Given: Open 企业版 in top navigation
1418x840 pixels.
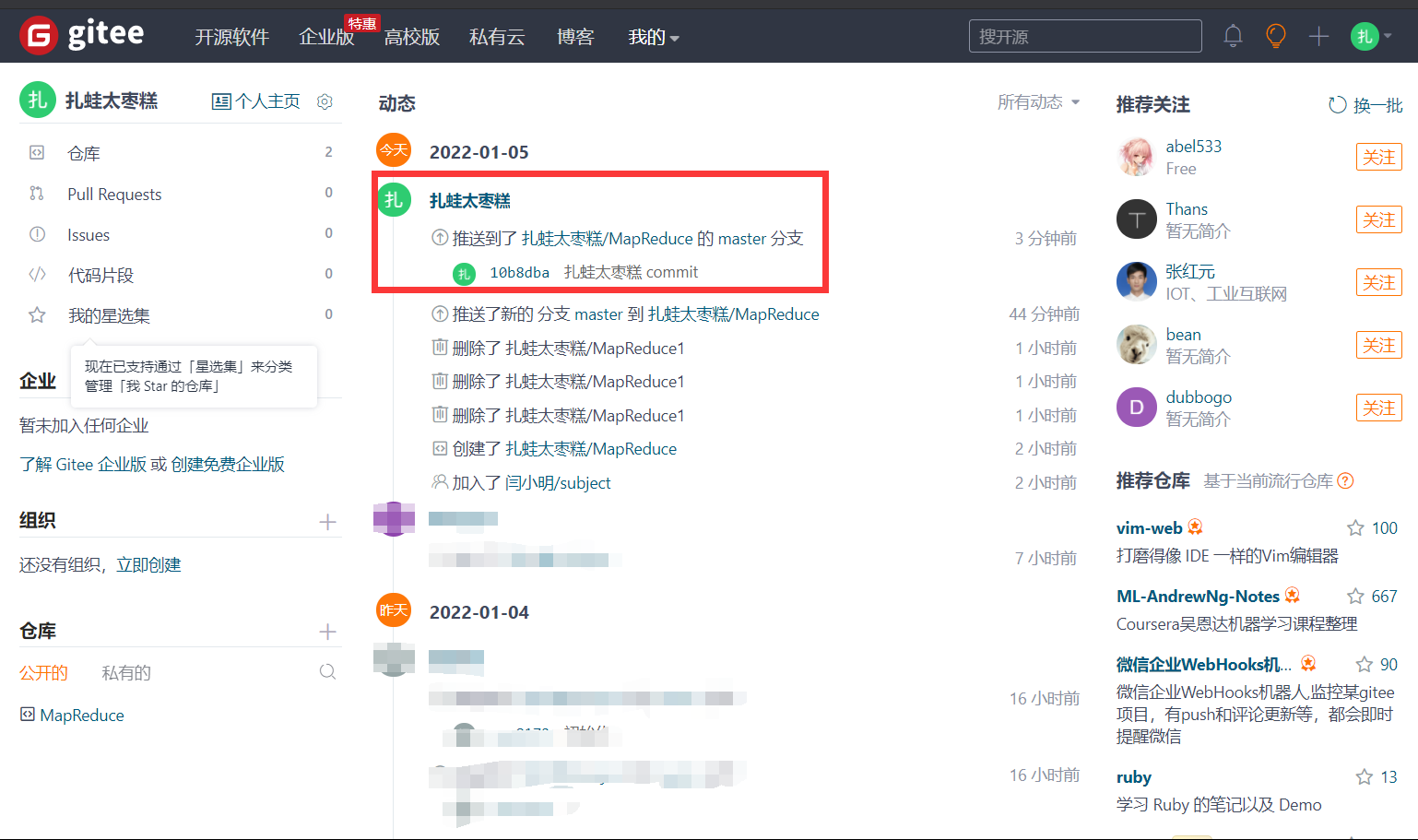Looking at the screenshot, I should click(326, 37).
